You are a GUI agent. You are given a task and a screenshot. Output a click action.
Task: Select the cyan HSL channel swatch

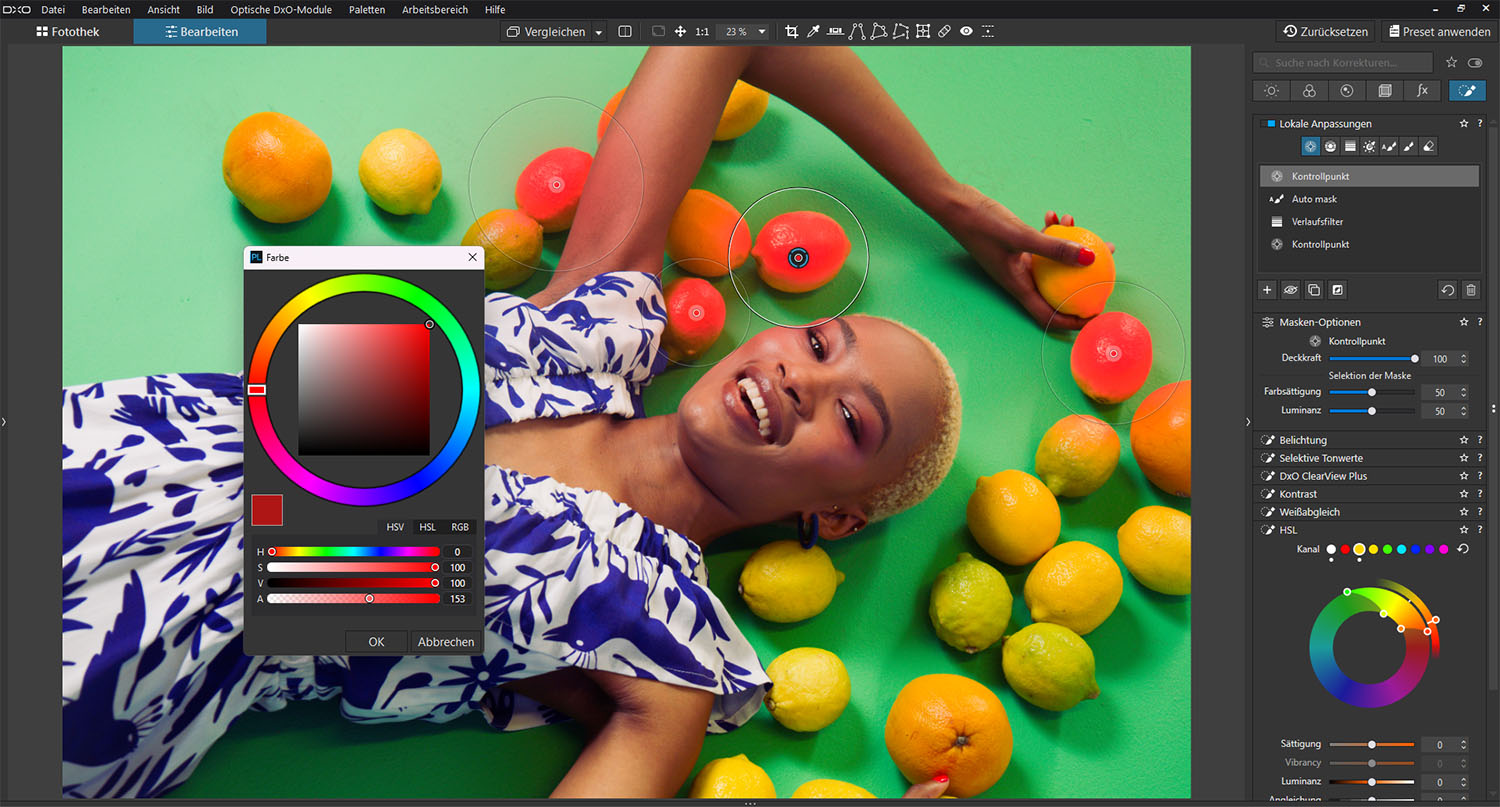pyautogui.click(x=1401, y=549)
